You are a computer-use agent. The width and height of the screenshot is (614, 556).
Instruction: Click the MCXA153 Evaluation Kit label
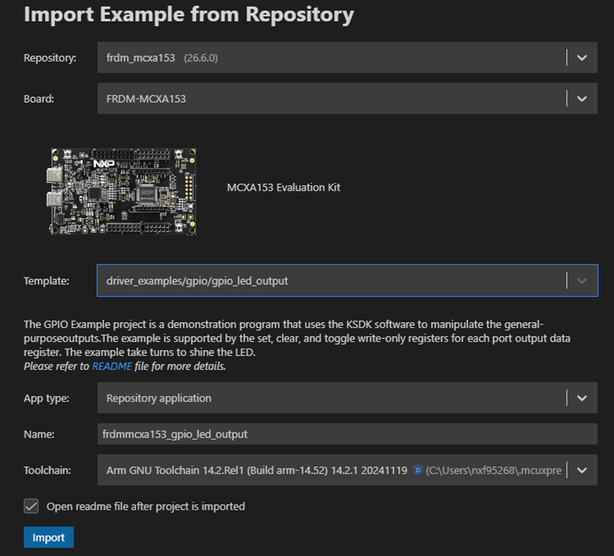[284, 187]
